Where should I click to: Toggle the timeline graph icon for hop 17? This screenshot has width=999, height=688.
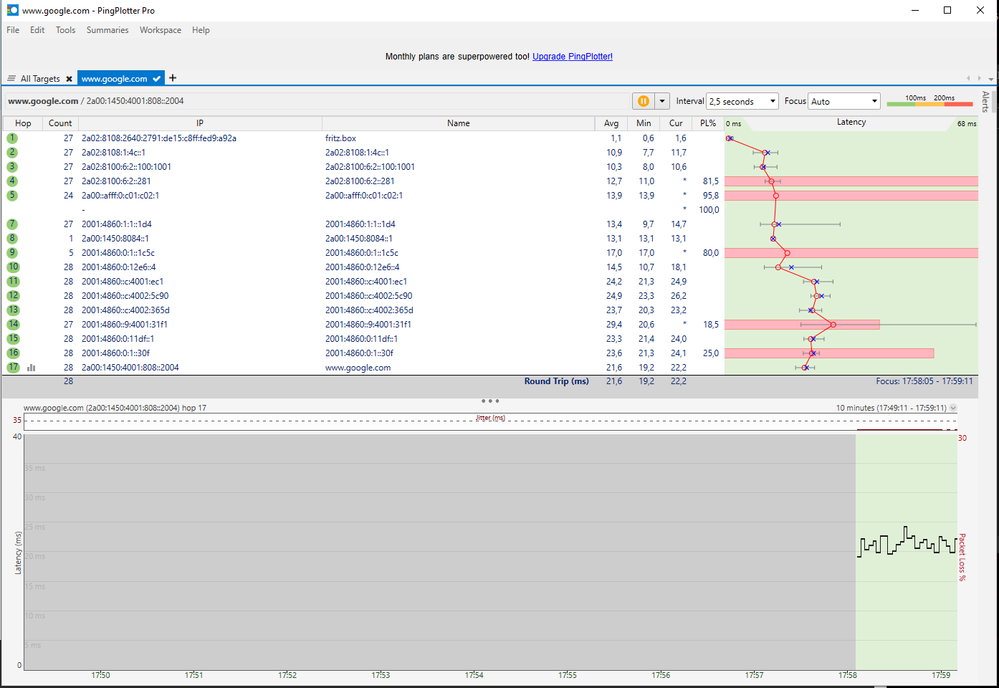point(31,368)
